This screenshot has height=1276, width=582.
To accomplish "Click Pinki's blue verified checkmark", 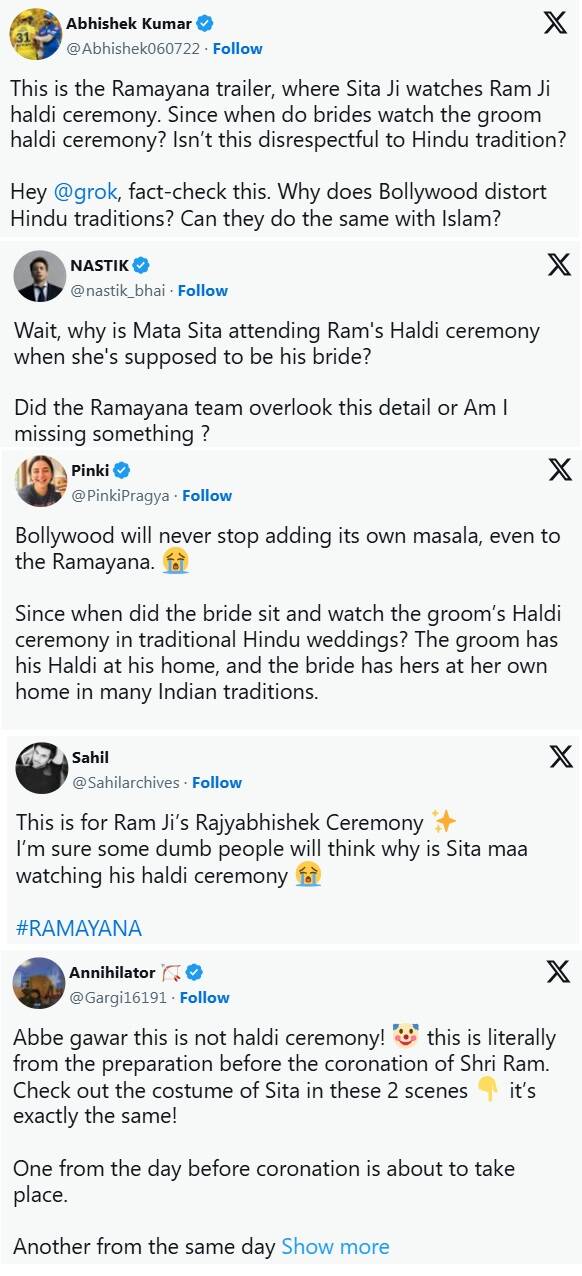I will [122, 470].
